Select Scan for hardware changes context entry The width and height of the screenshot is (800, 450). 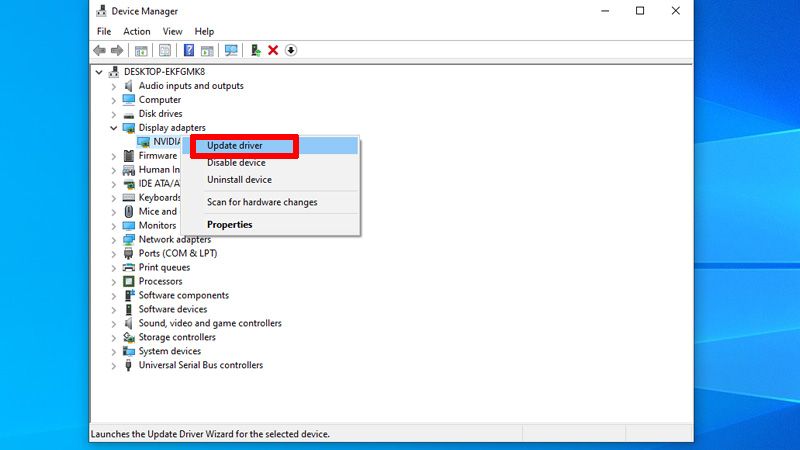tap(270, 202)
